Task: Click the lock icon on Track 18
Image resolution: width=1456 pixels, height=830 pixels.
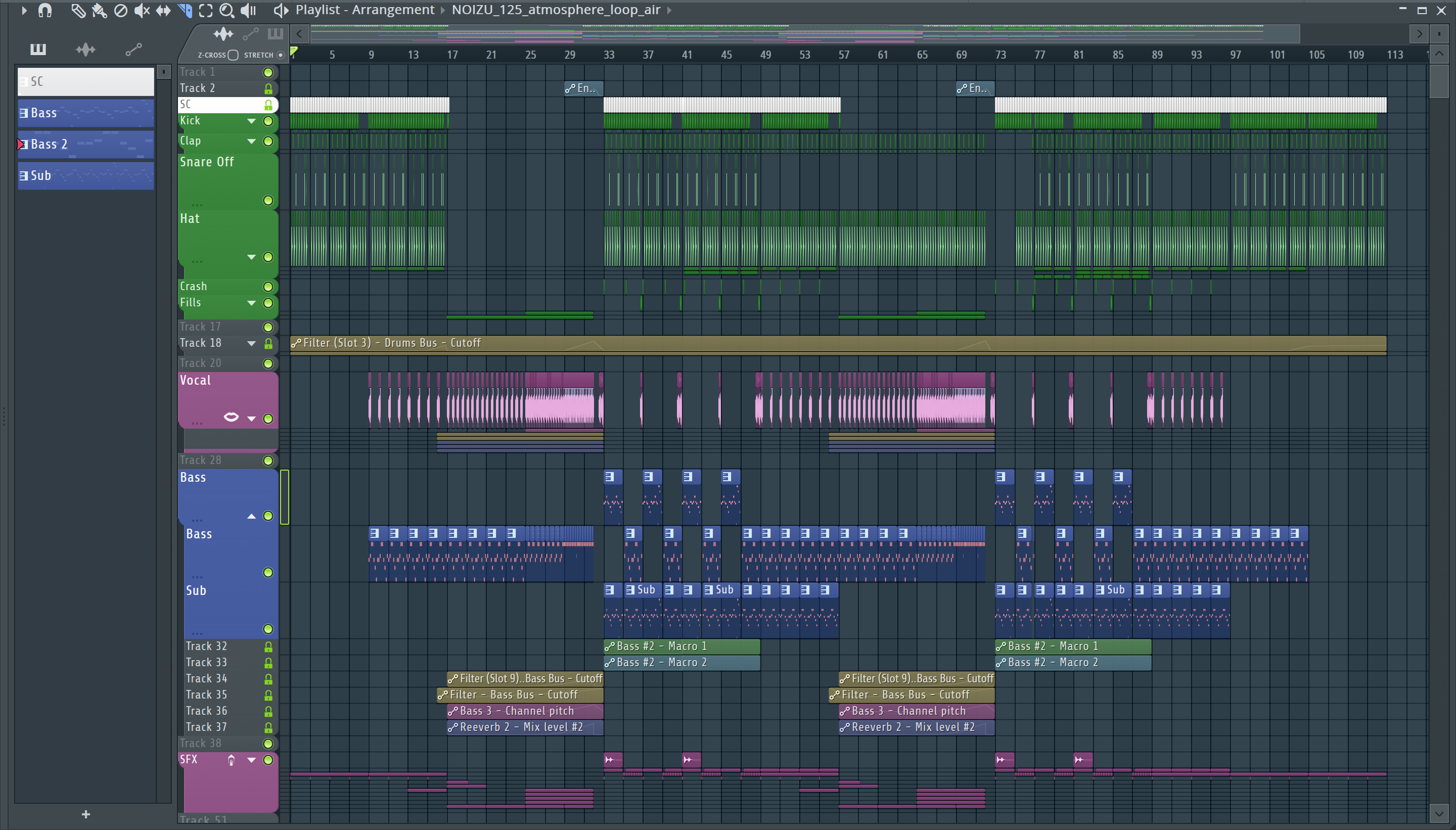Action: pos(268,344)
